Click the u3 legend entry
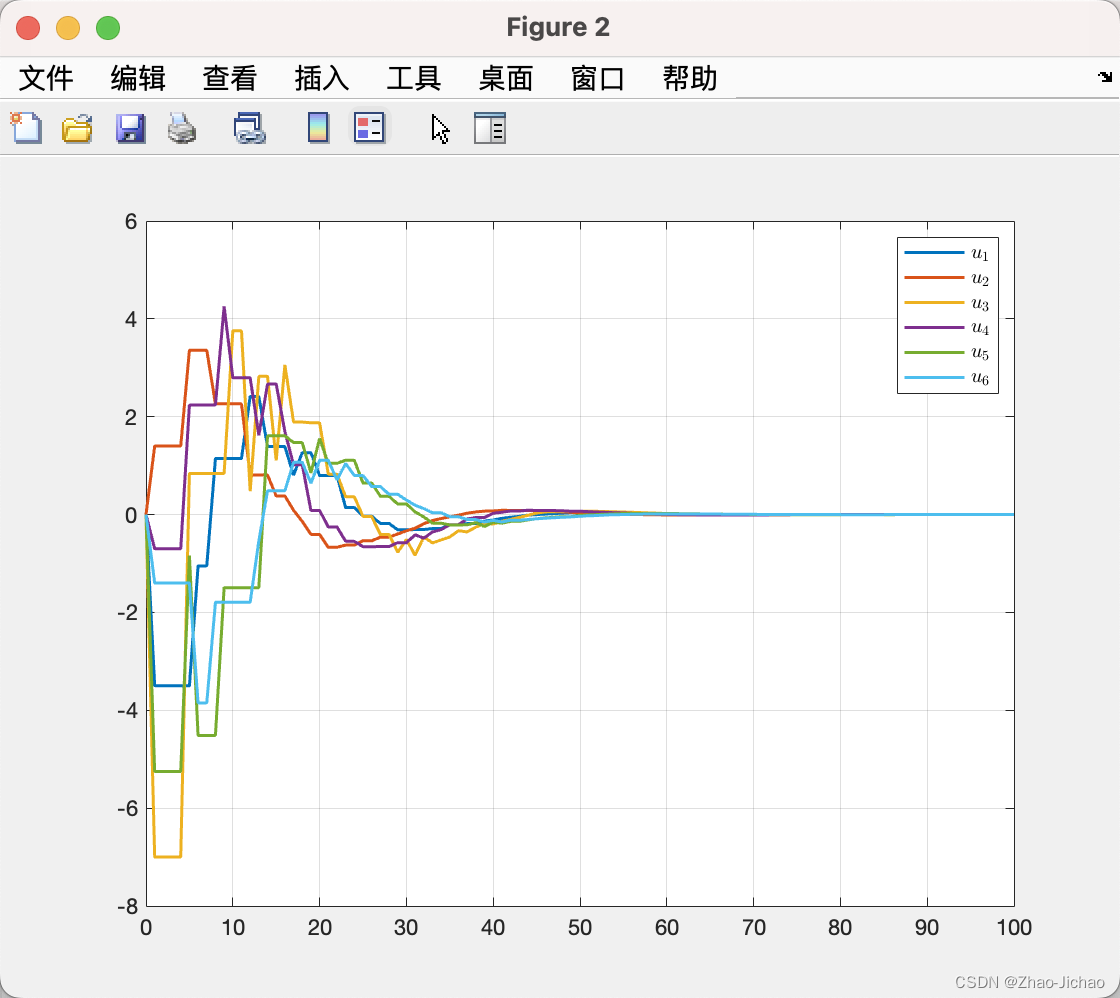This screenshot has width=1120, height=998. click(947, 304)
